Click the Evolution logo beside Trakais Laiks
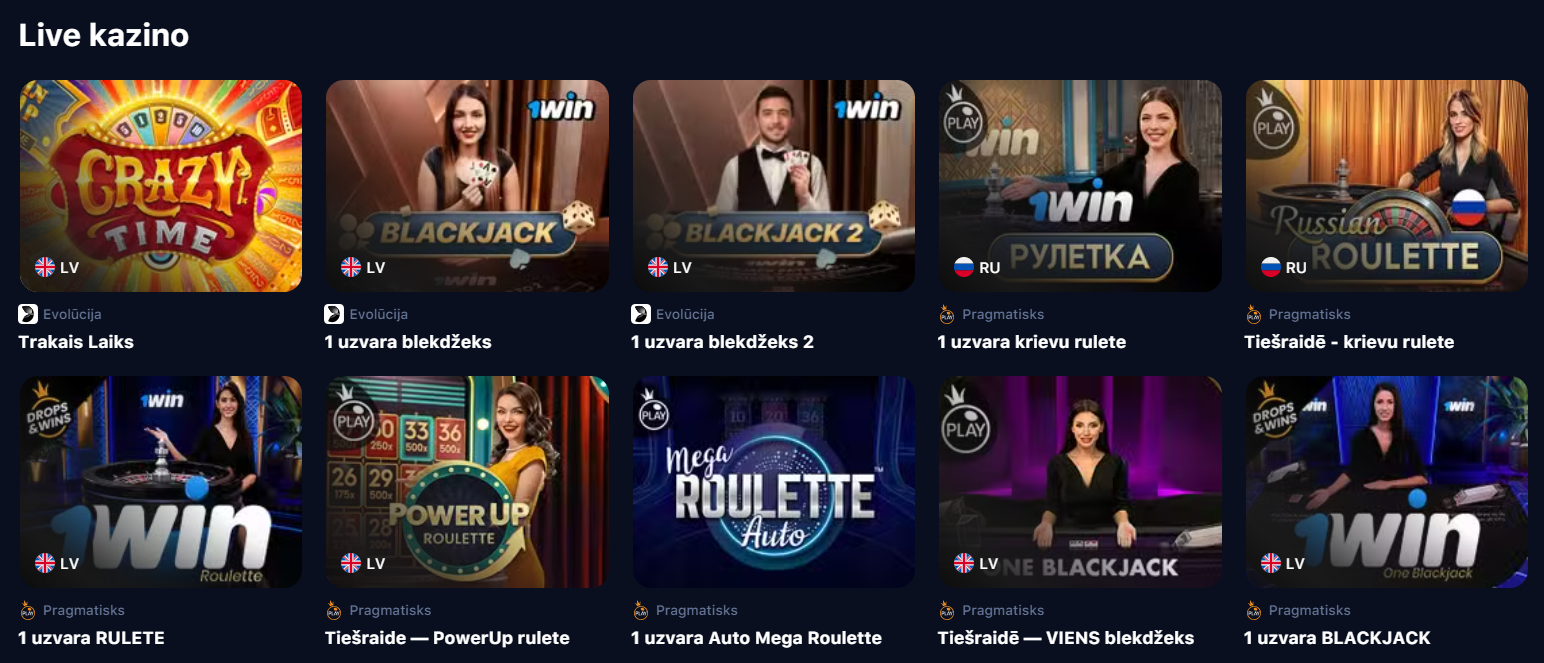This screenshot has width=1544, height=663. tap(28, 314)
